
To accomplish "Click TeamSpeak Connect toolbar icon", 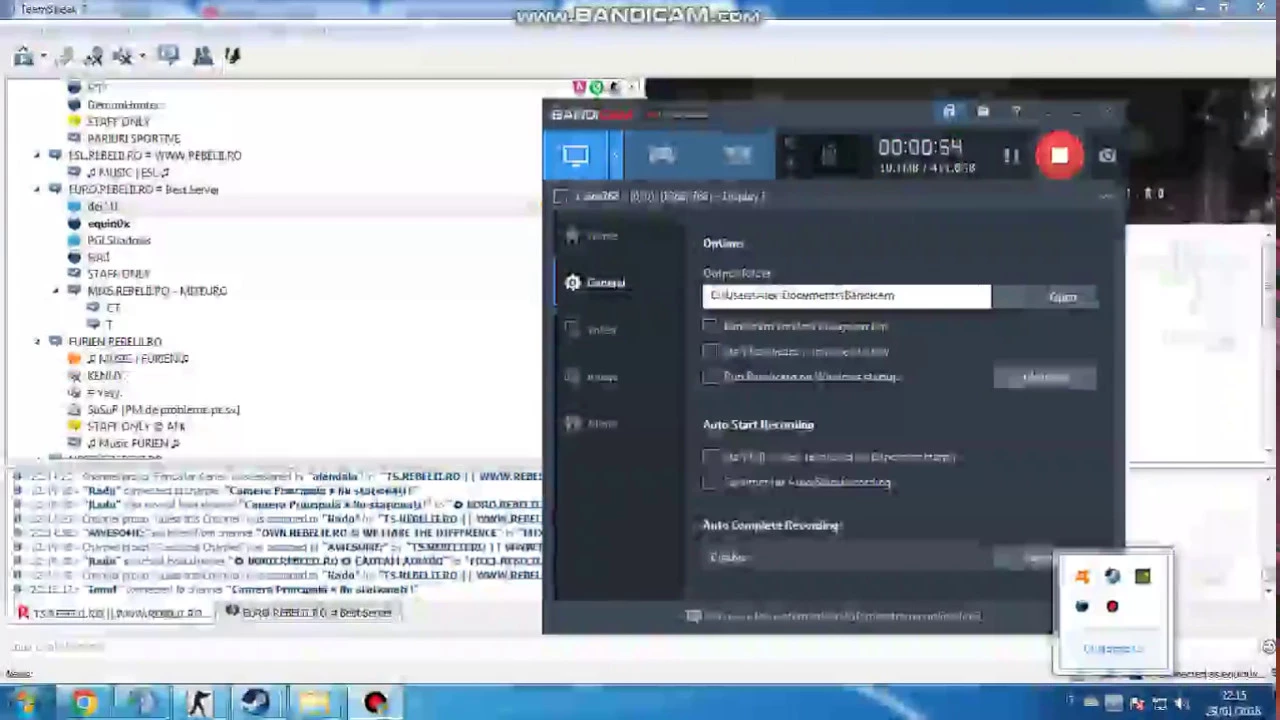I will point(23,57).
